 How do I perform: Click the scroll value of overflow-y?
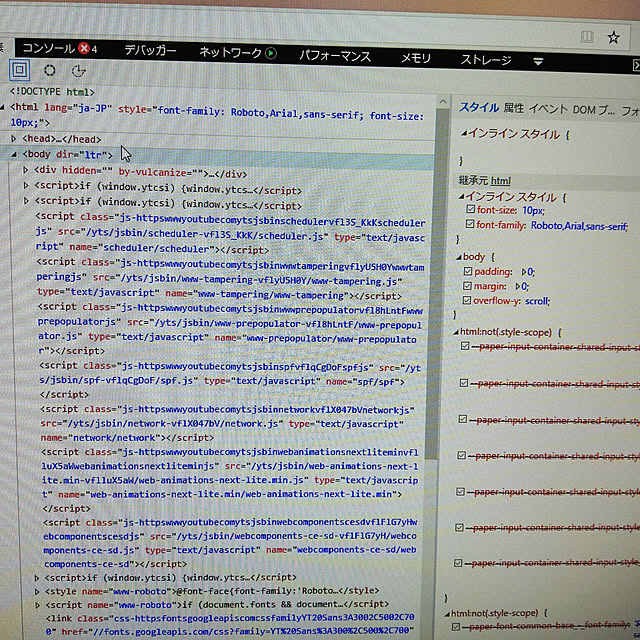click(537, 301)
